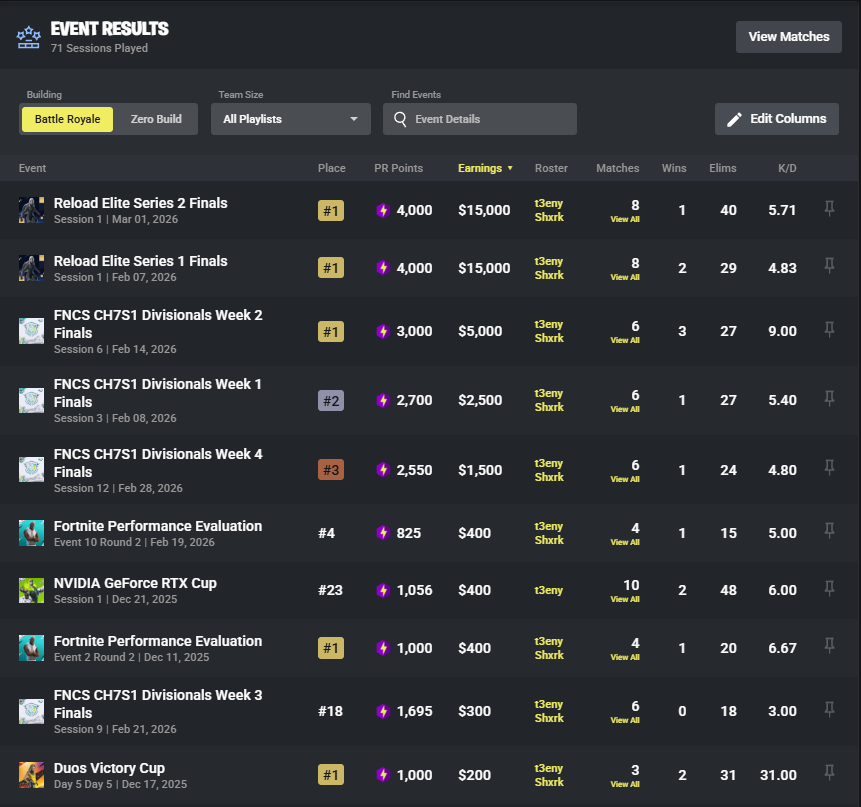861x807 pixels.
Task: Click Performance Evaluation Event 10 thumbnail icon
Action: pos(31,533)
